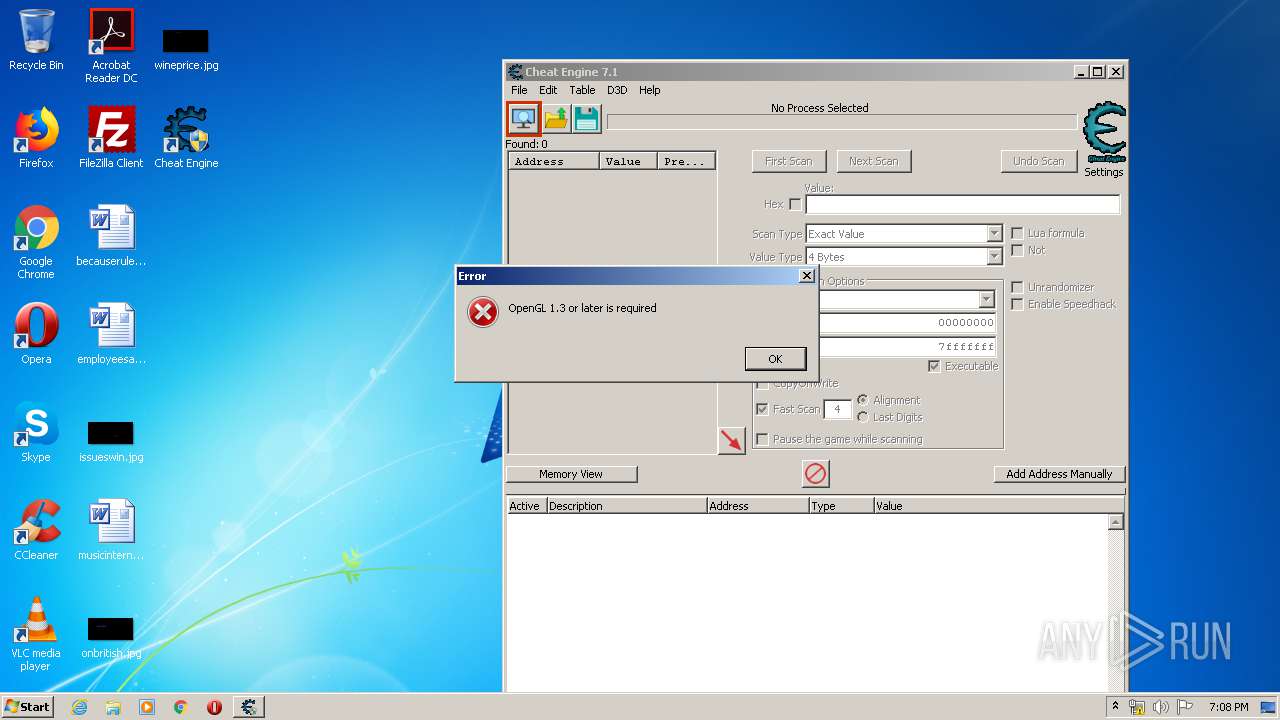Toggle the Not checkbox

pyautogui.click(x=1017, y=250)
